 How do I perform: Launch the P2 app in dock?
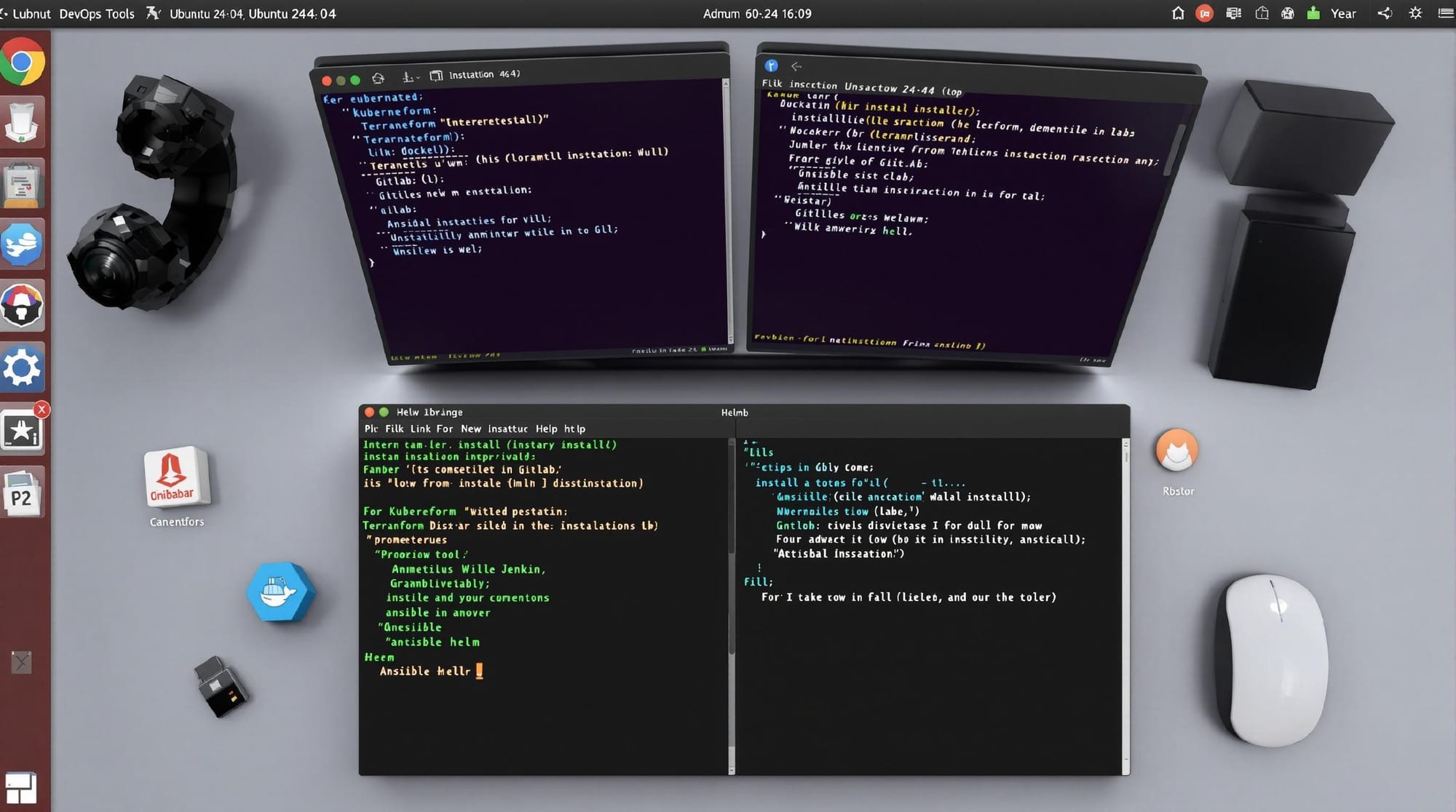pyautogui.click(x=21, y=493)
